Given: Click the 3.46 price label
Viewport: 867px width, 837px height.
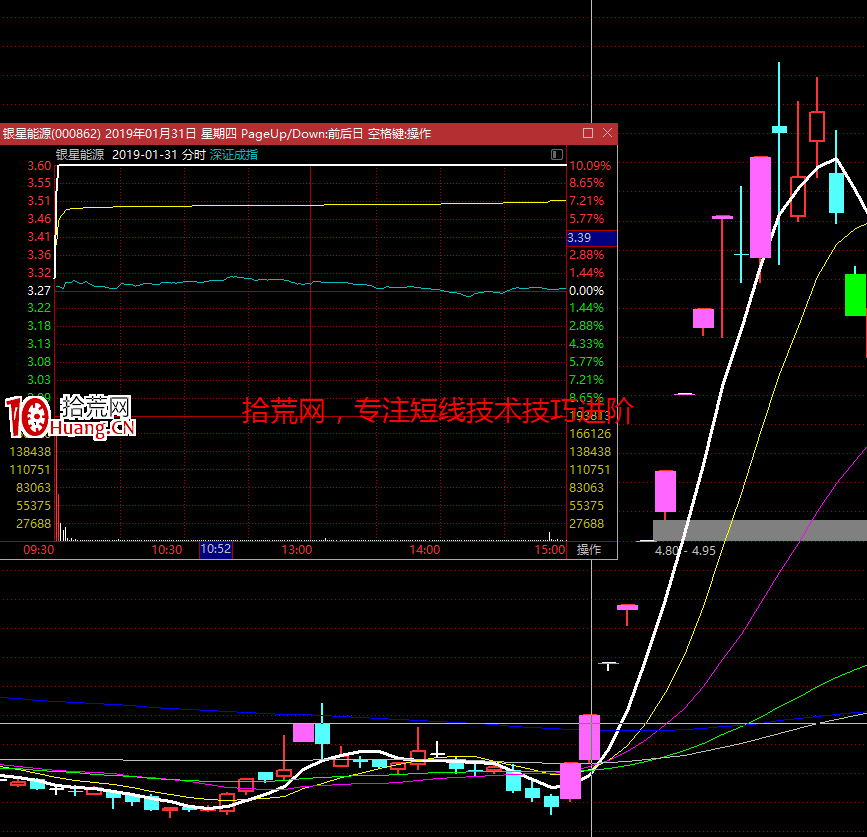Looking at the screenshot, I should pyautogui.click(x=39, y=219).
